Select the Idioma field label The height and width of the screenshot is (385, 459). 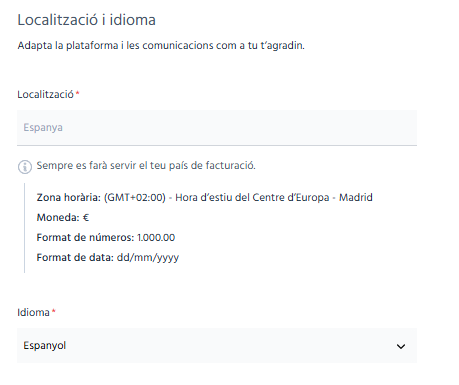click(33, 313)
